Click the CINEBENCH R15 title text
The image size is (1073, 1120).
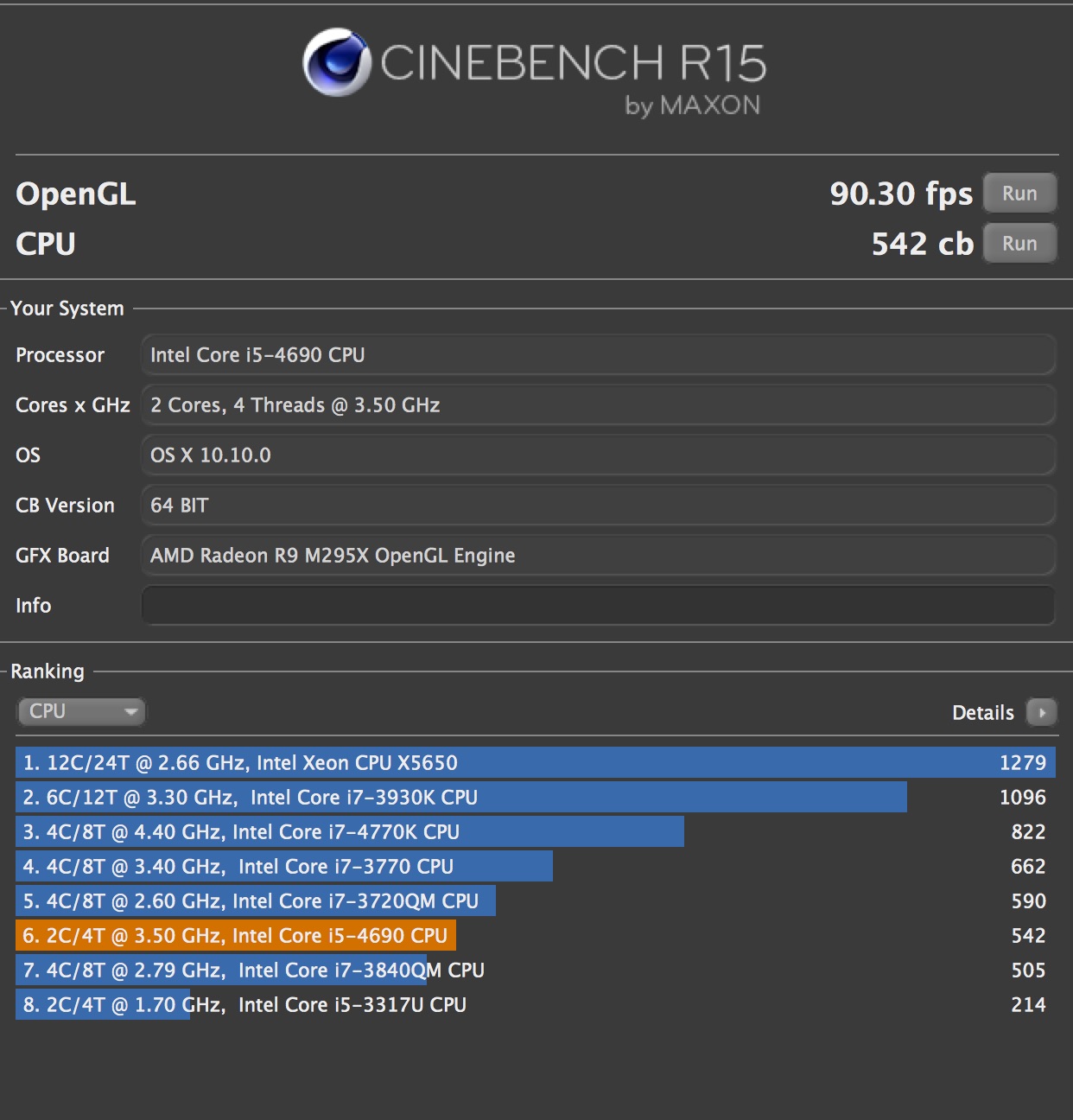click(573, 63)
